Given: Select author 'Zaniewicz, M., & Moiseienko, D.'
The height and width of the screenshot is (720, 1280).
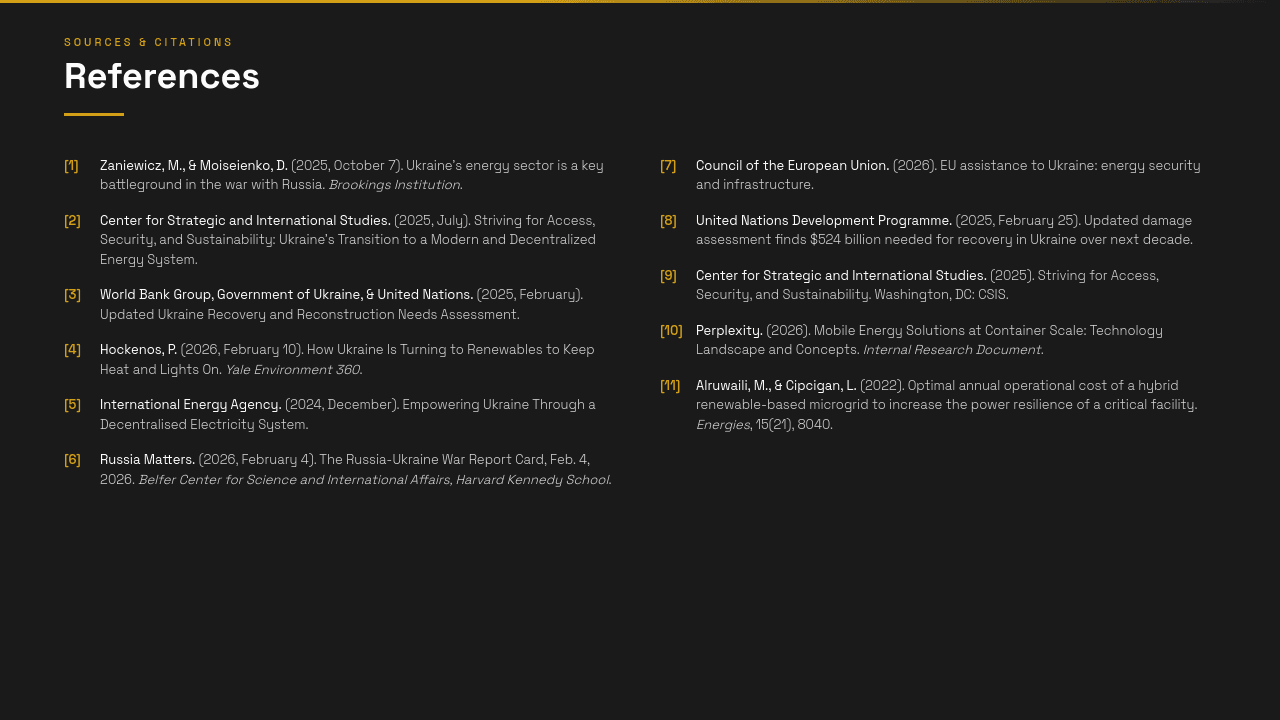Looking at the screenshot, I should click(x=194, y=166).
